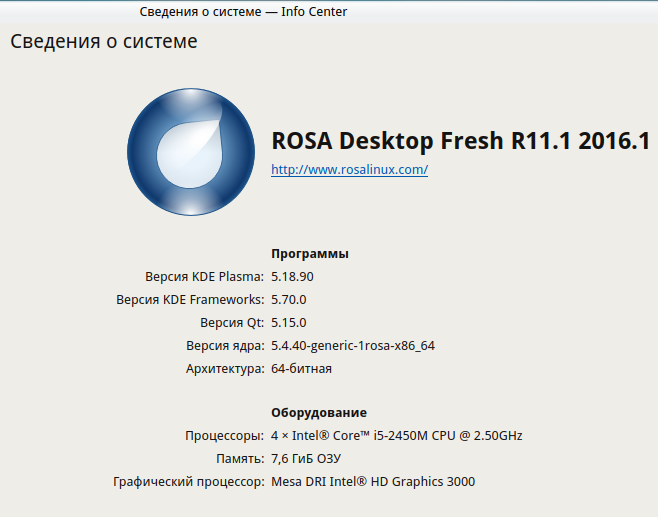Click the 'Оборудование' section header
The width and height of the screenshot is (658, 517).
[x=319, y=413]
